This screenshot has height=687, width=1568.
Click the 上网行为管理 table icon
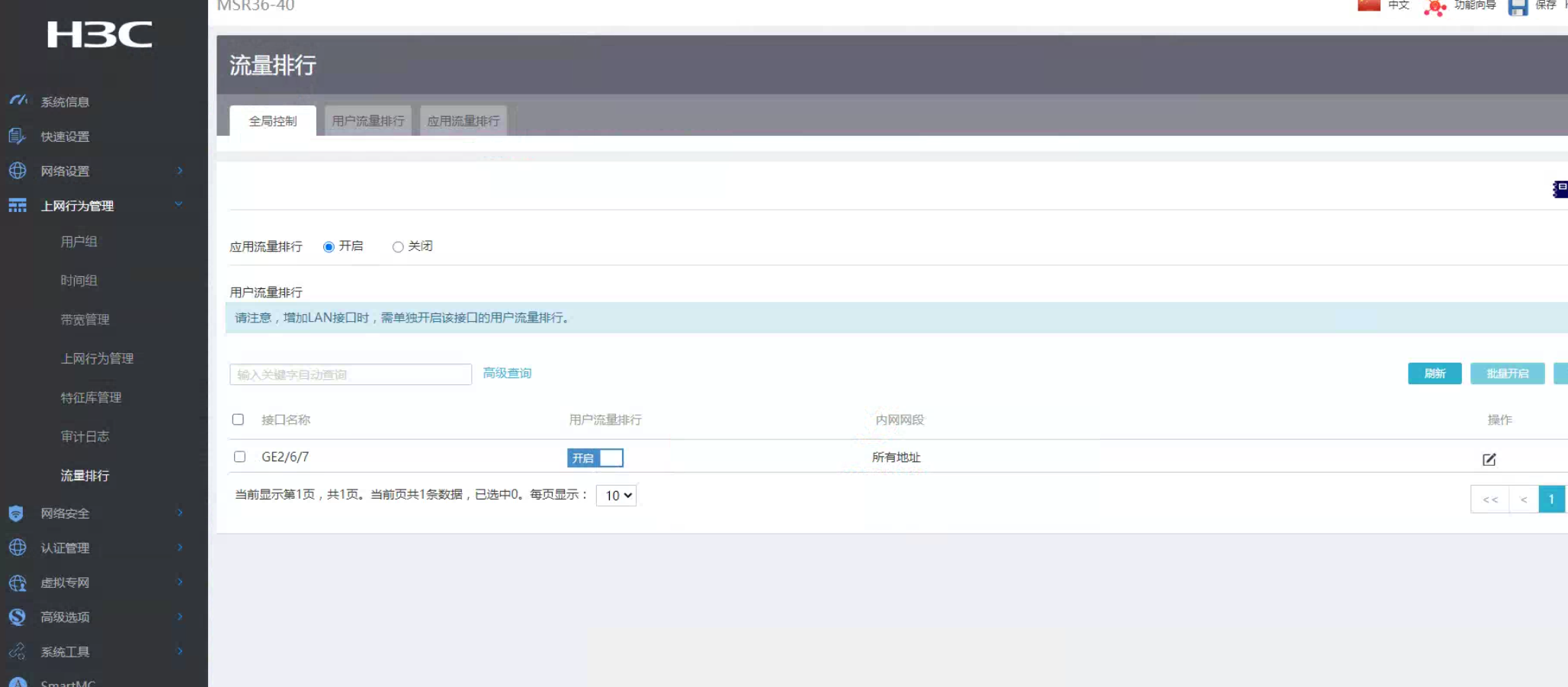tap(18, 205)
